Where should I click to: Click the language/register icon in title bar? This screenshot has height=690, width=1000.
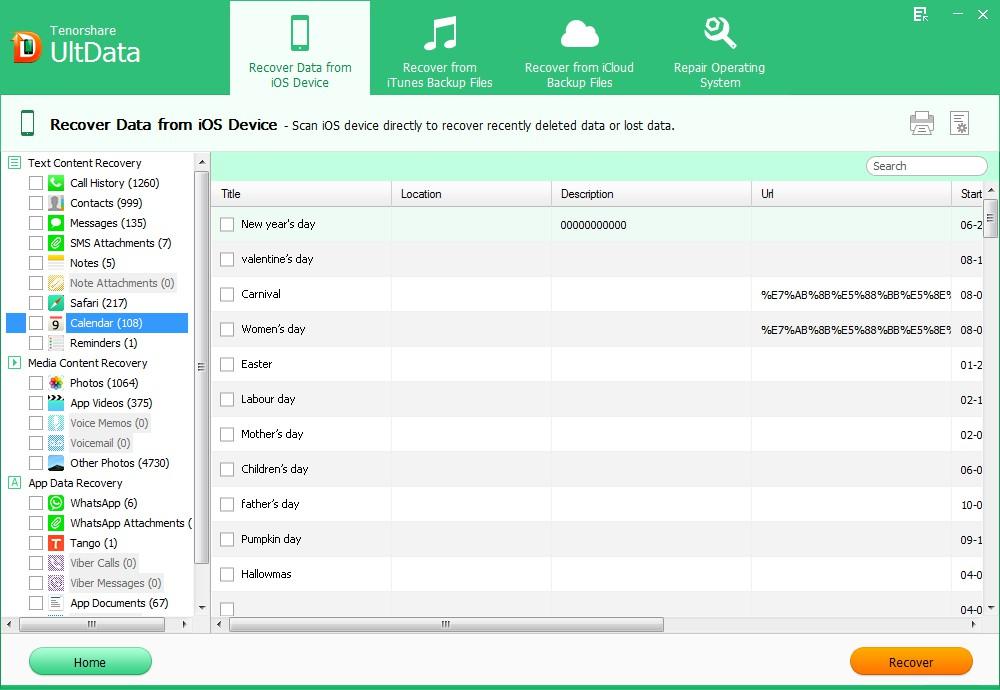tap(920, 14)
